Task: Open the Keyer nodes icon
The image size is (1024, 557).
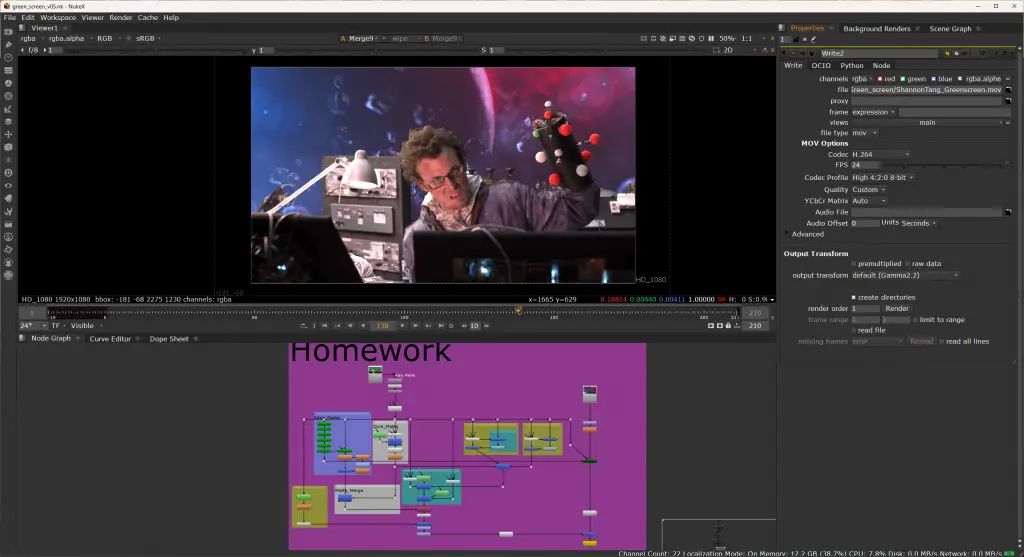Action: pyautogui.click(x=8, y=109)
